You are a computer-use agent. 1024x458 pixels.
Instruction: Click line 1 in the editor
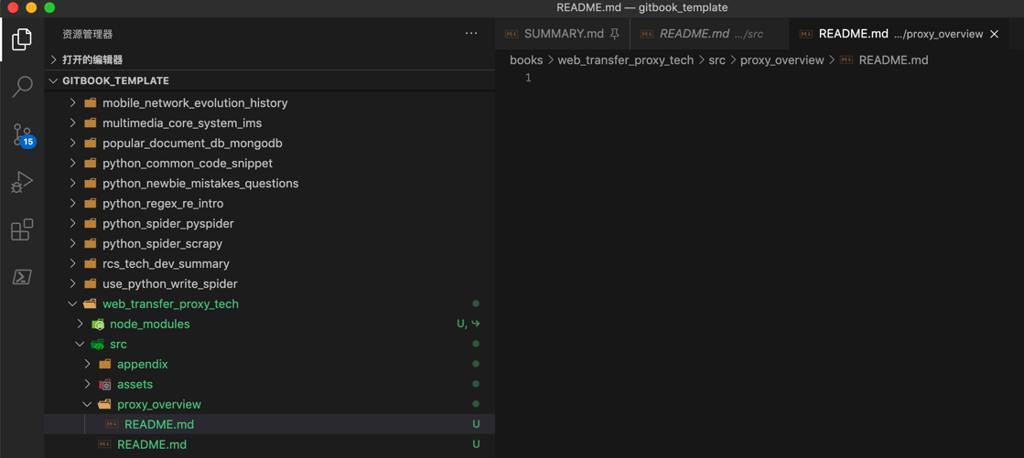pos(700,78)
